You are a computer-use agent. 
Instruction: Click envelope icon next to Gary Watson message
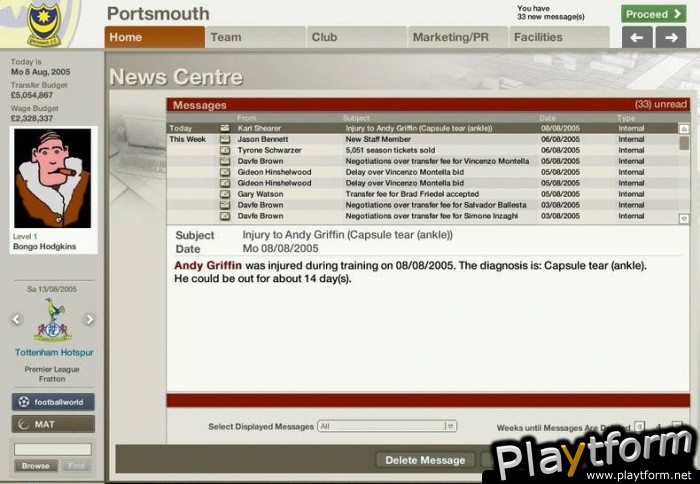225,194
